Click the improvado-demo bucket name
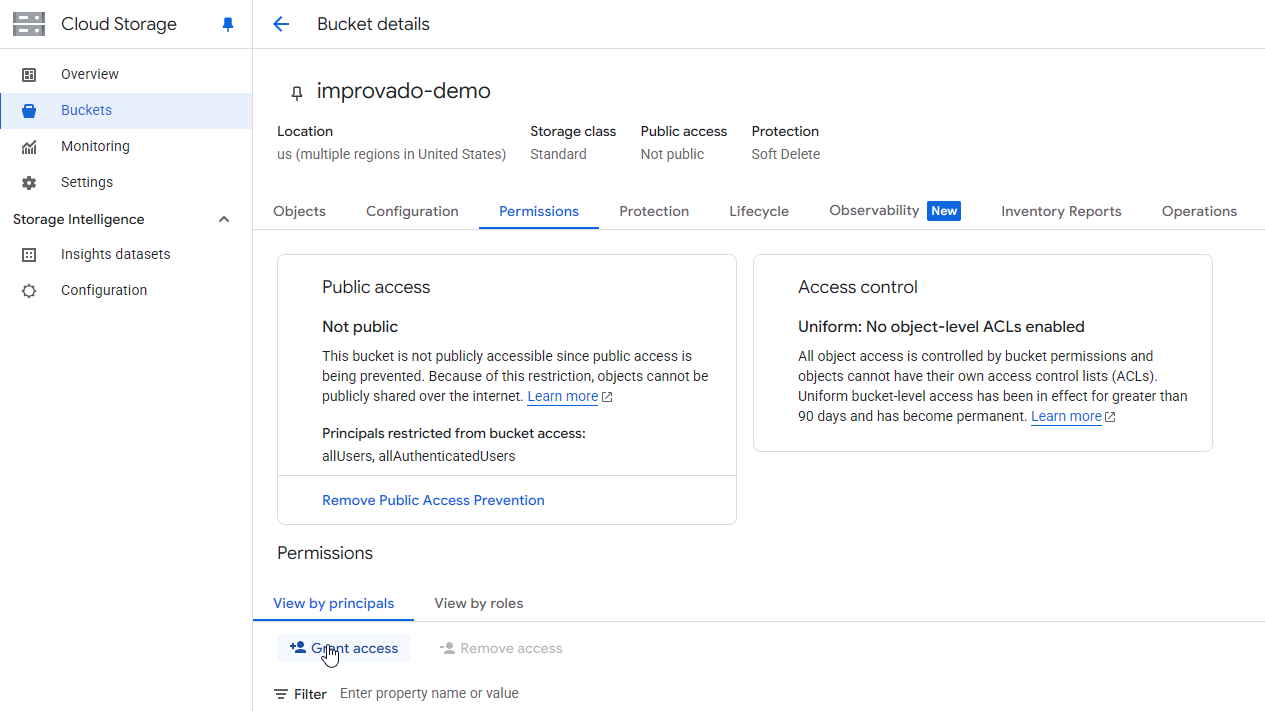The width and height of the screenshot is (1265, 711). (404, 91)
